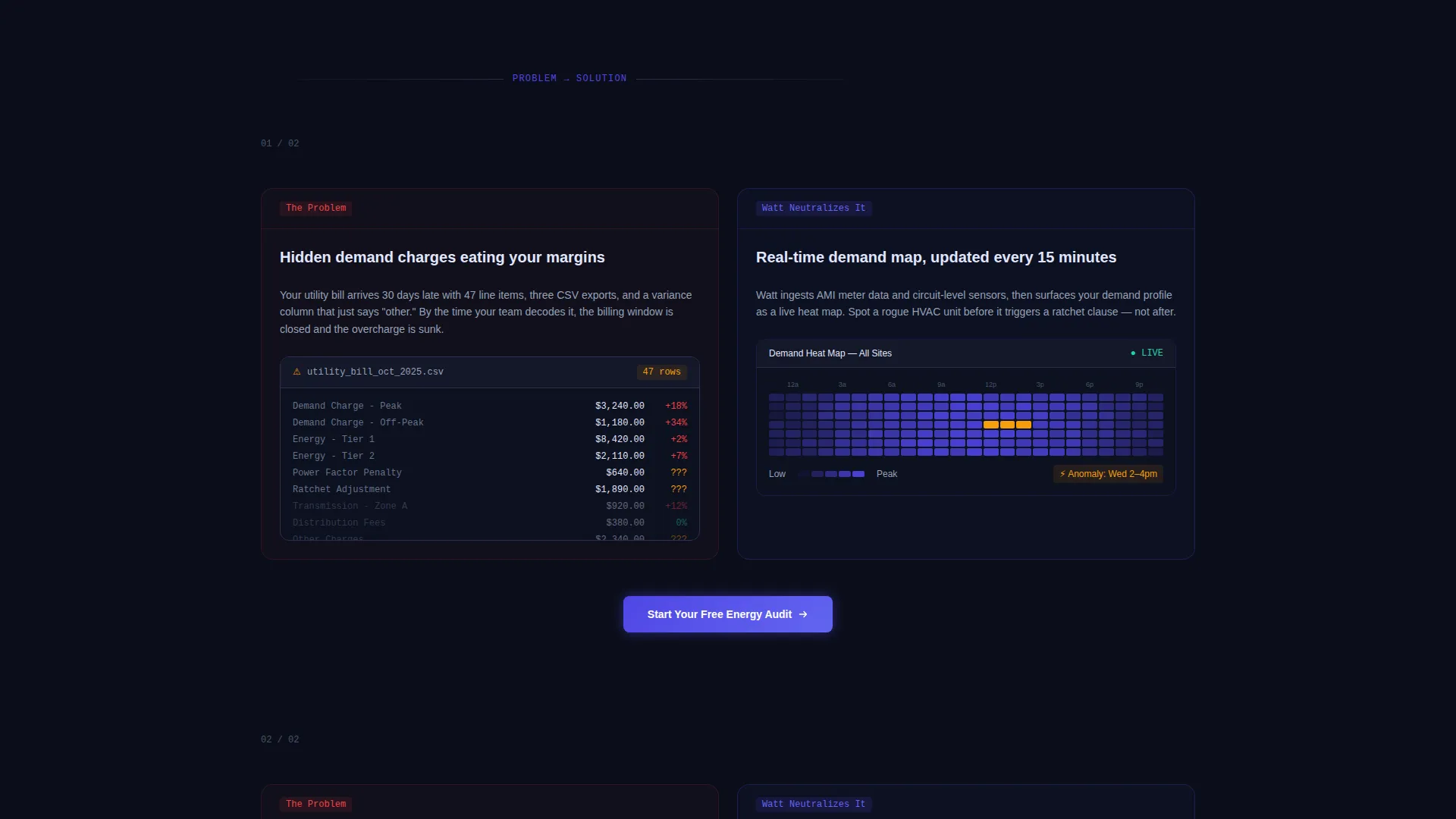The image size is (1456, 819).
Task: Click the $640.00 amount
Action: click(625, 472)
